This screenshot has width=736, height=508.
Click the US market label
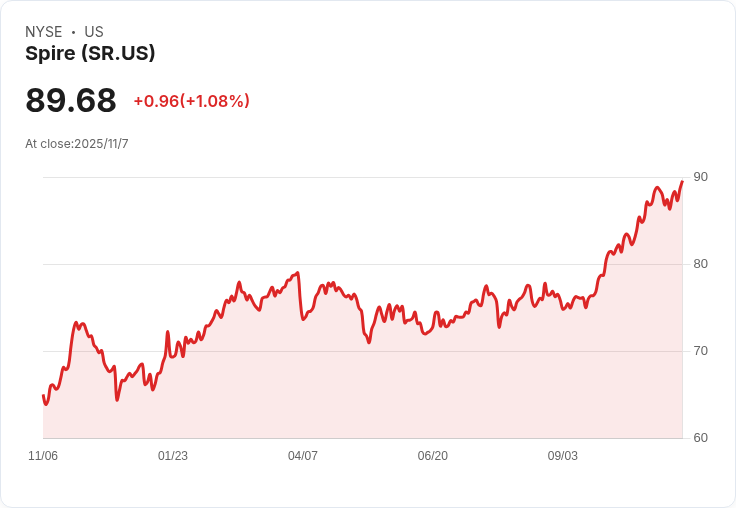pyautogui.click(x=94, y=32)
